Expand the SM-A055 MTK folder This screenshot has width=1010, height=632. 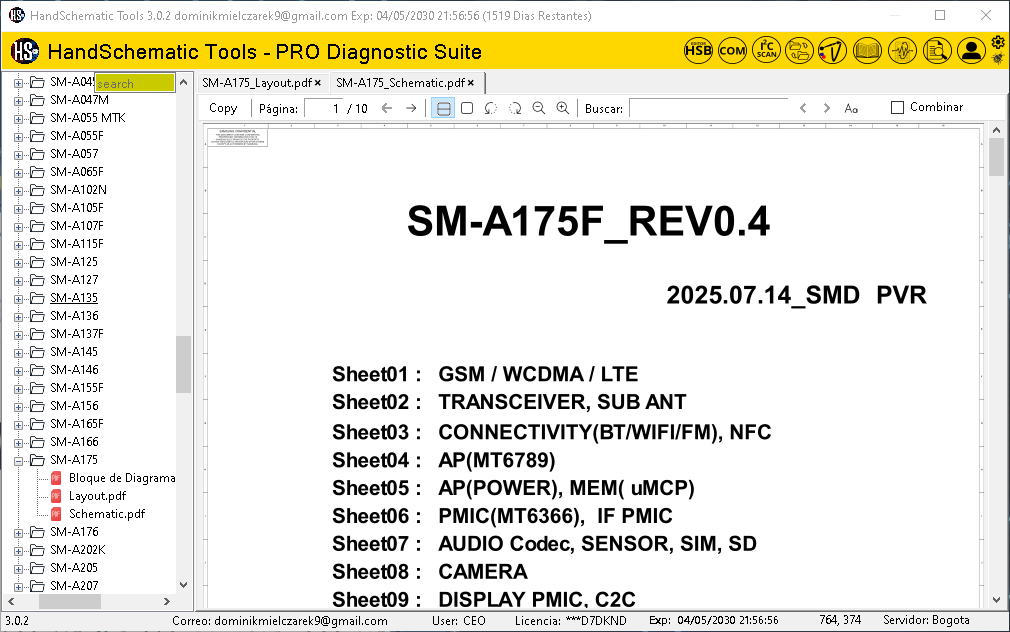[19, 119]
